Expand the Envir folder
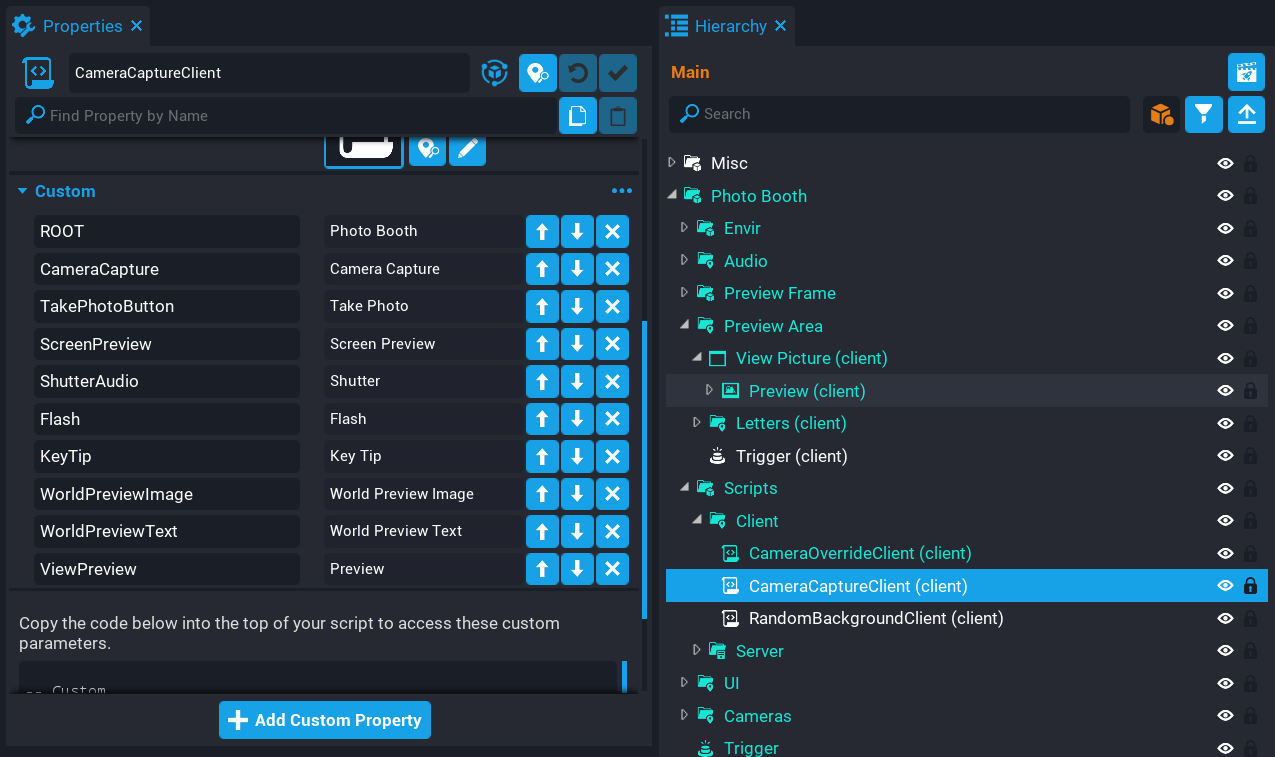The image size is (1275, 757). point(684,228)
